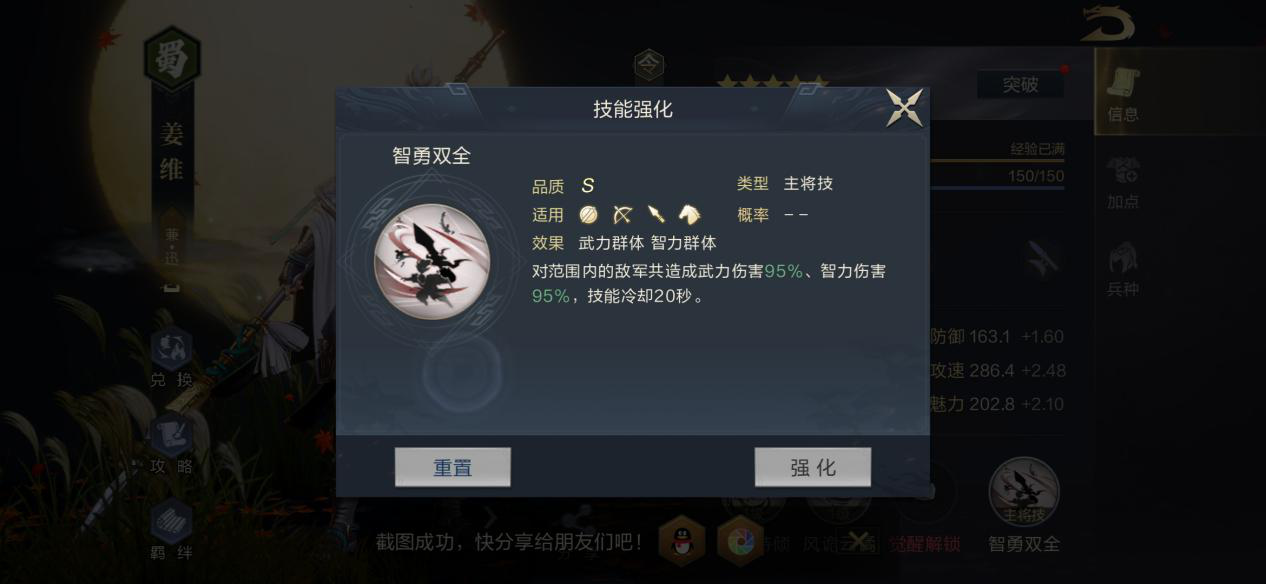The height and width of the screenshot is (584, 1266).
Task: Tap the 令 token icon at the top
Action: [649, 67]
